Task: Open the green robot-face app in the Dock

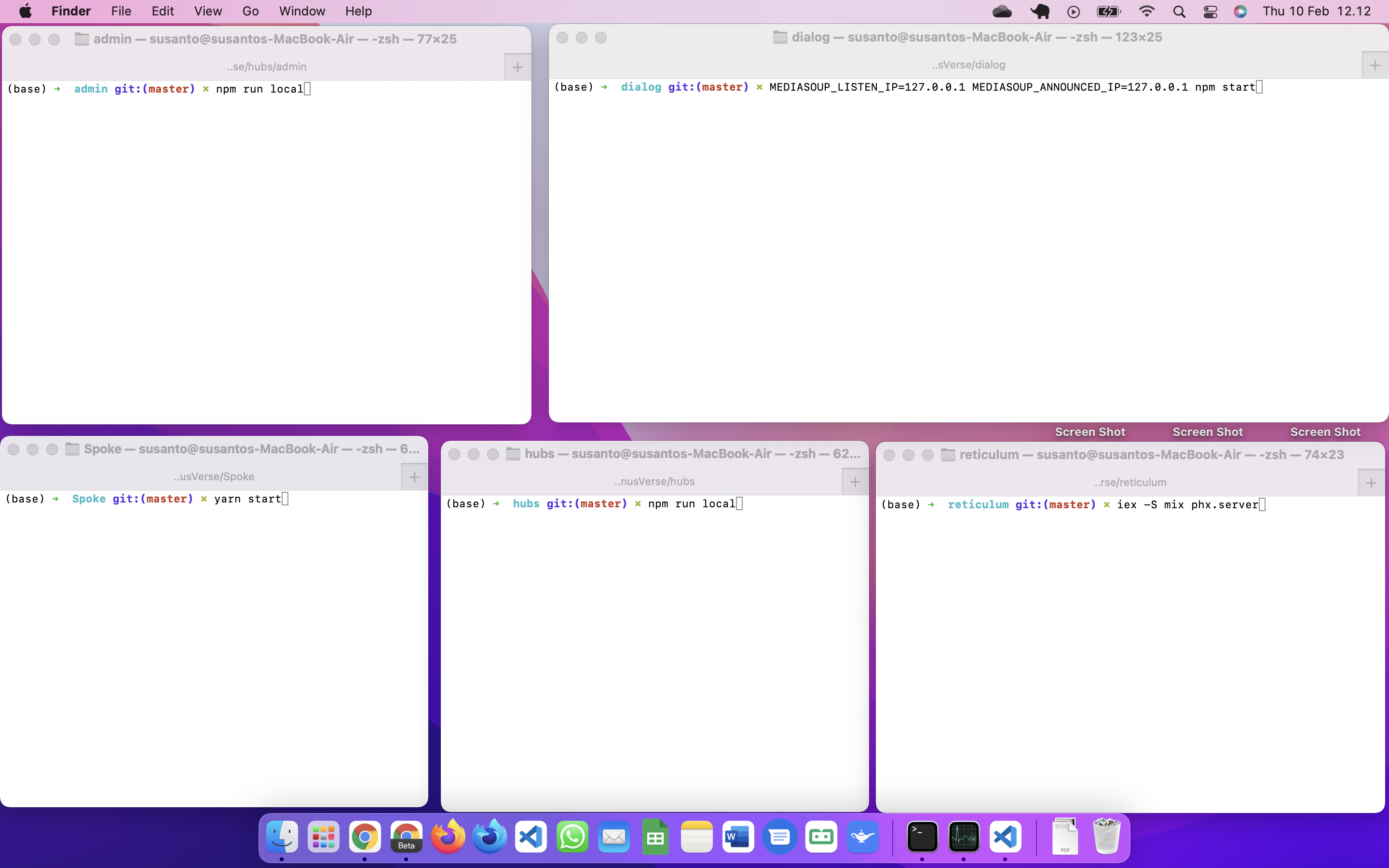Action: [x=821, y=837]
